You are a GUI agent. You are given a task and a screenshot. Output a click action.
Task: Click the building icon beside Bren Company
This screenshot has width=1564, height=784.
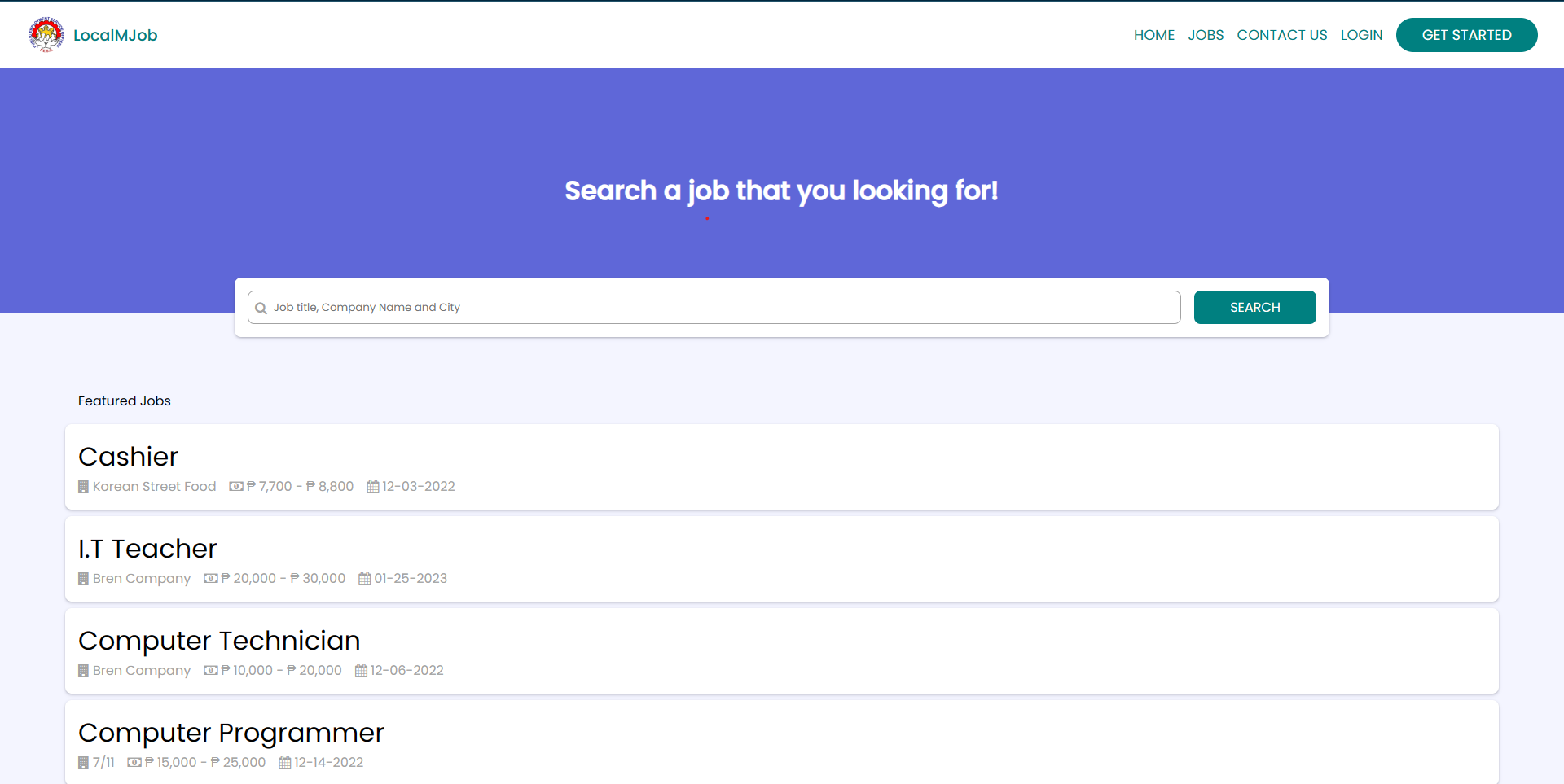tap(83, 578)
